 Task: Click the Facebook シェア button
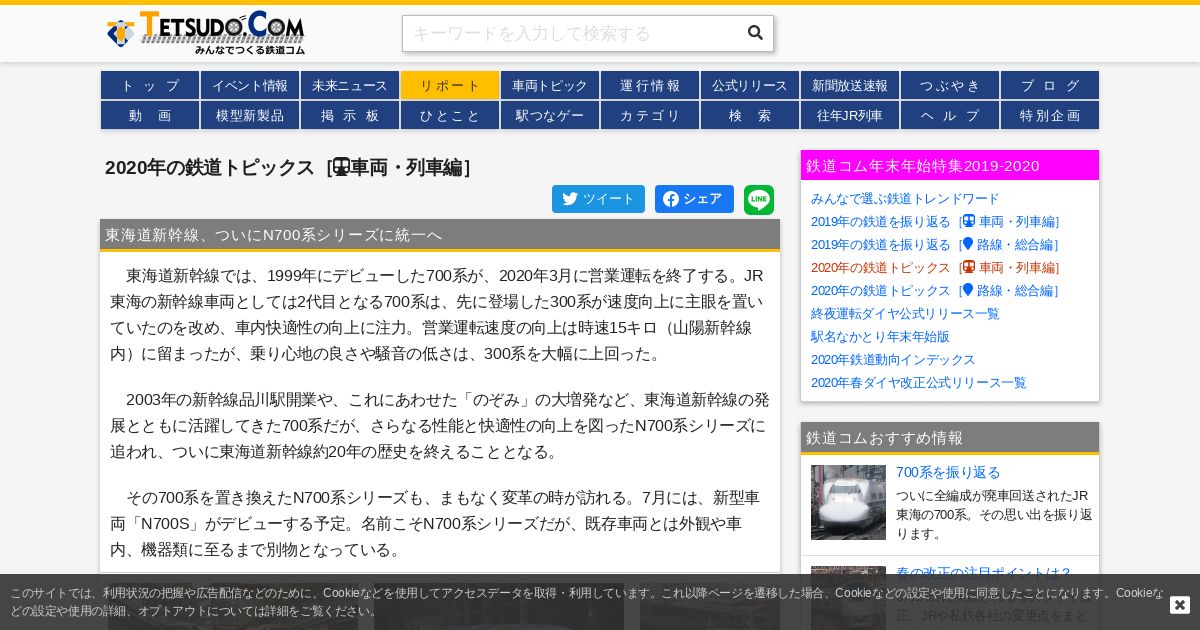694,199
